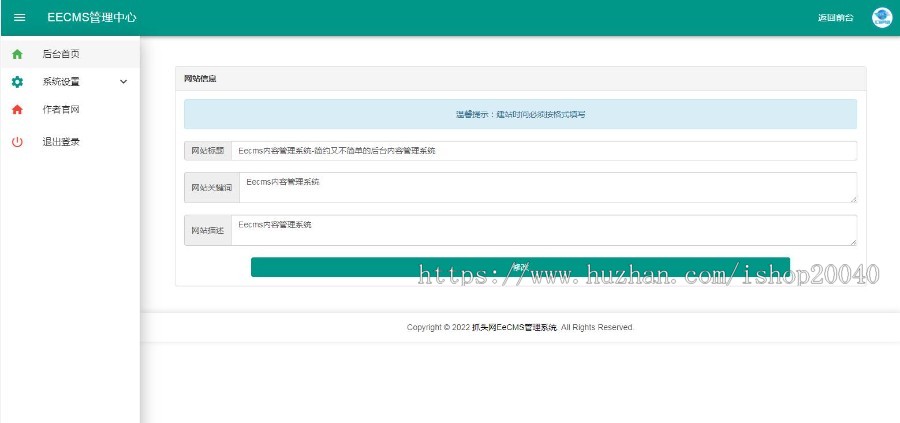Screen dimensions: 900x423
Task: Click the 返回前台 link in header
Action: coord(835,18)
